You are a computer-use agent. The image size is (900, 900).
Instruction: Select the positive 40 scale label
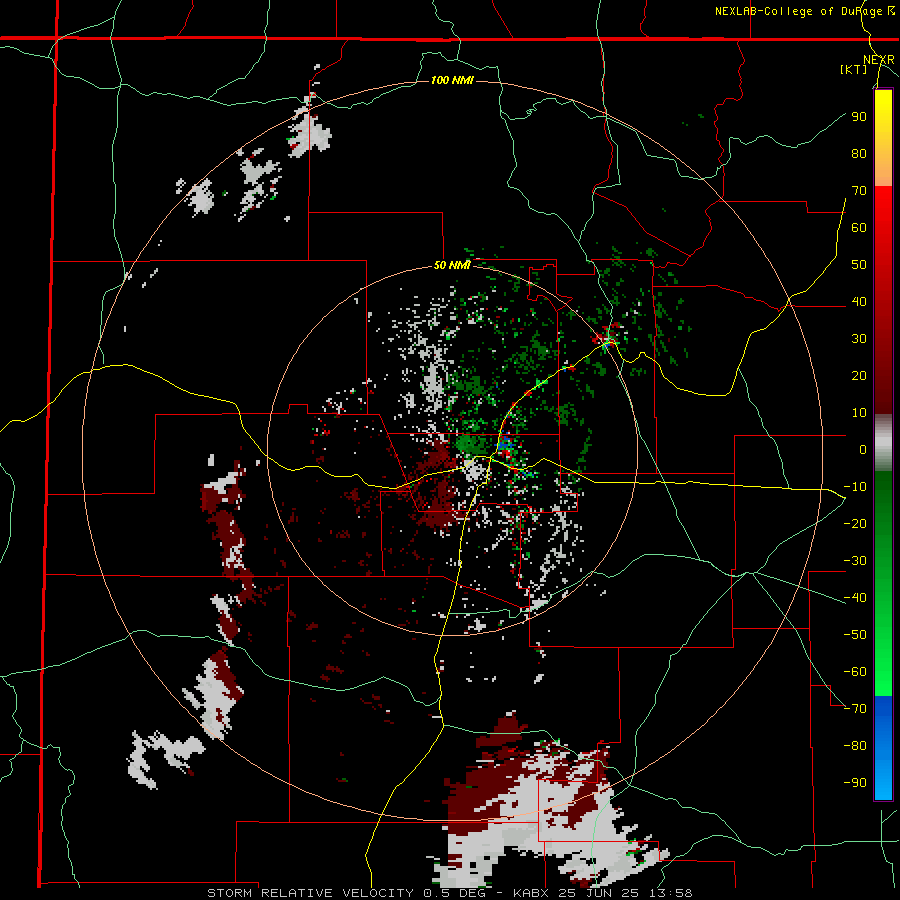click(859, 302)
